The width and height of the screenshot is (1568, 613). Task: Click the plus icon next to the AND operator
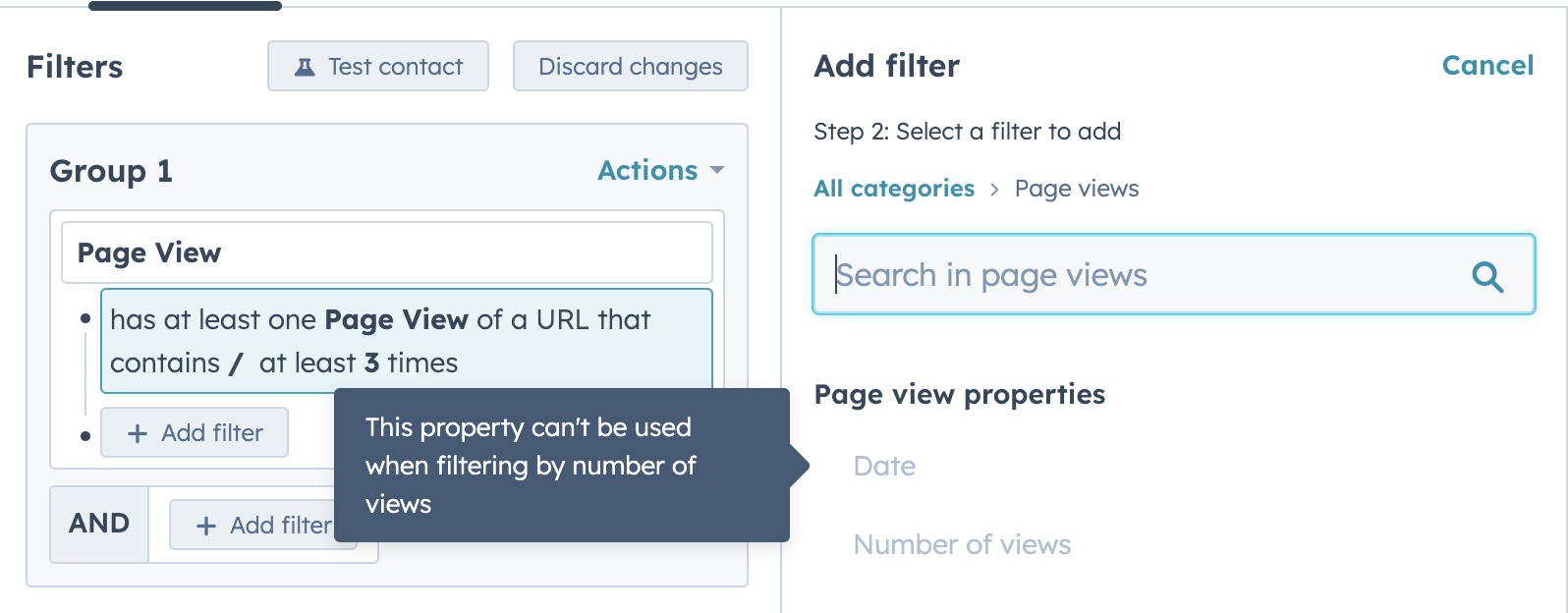tap(206, 525)
